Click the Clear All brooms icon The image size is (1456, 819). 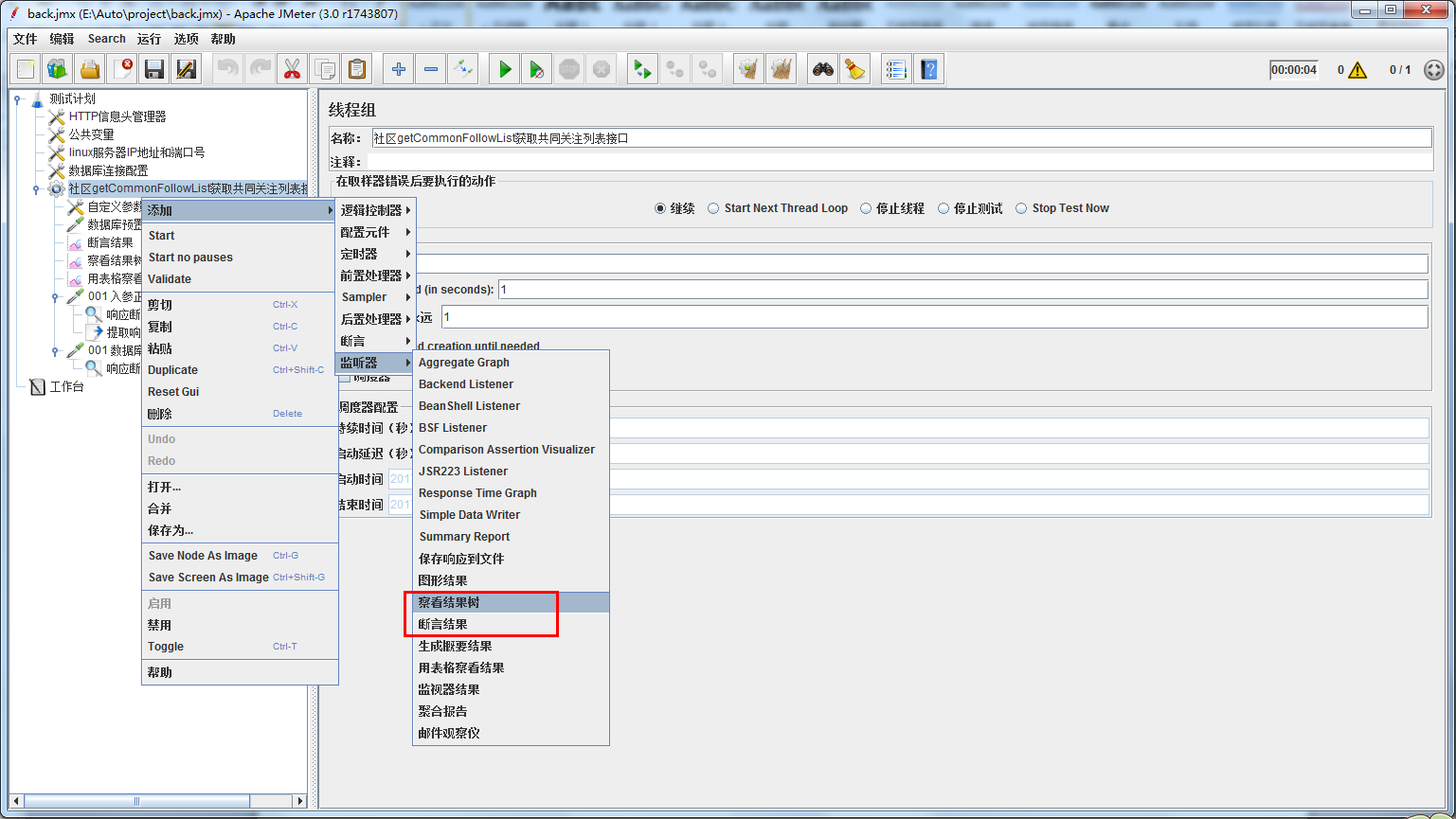[781, 69]
